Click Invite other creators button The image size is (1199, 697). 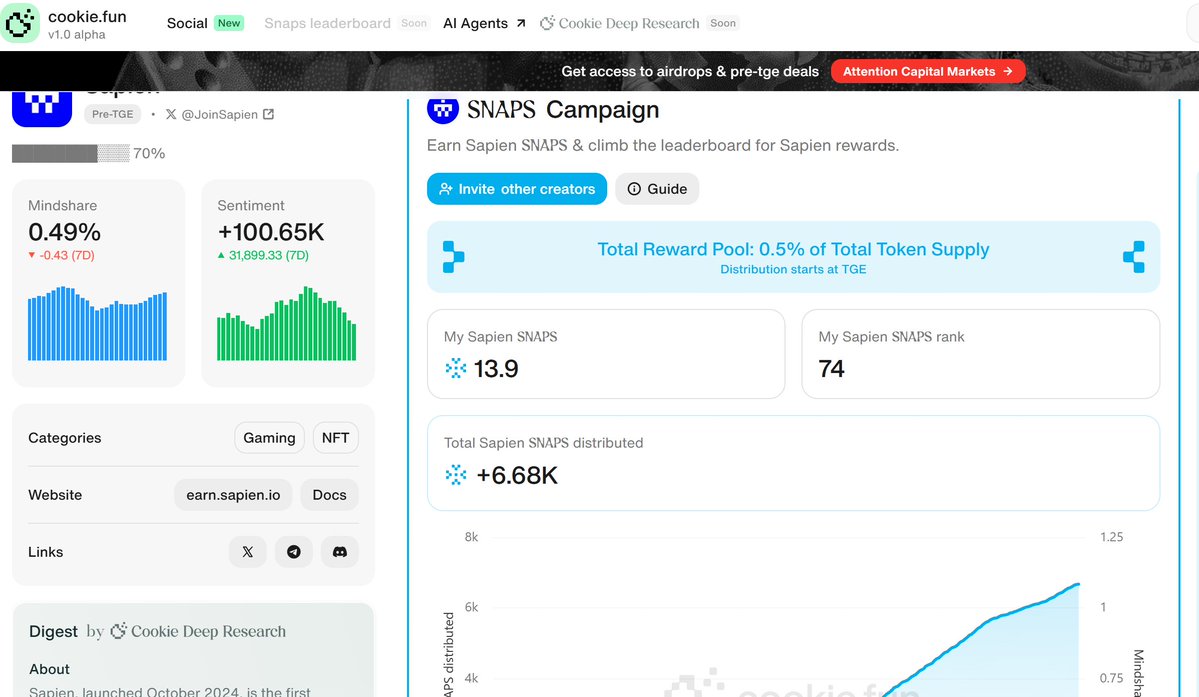coord(517,189)
